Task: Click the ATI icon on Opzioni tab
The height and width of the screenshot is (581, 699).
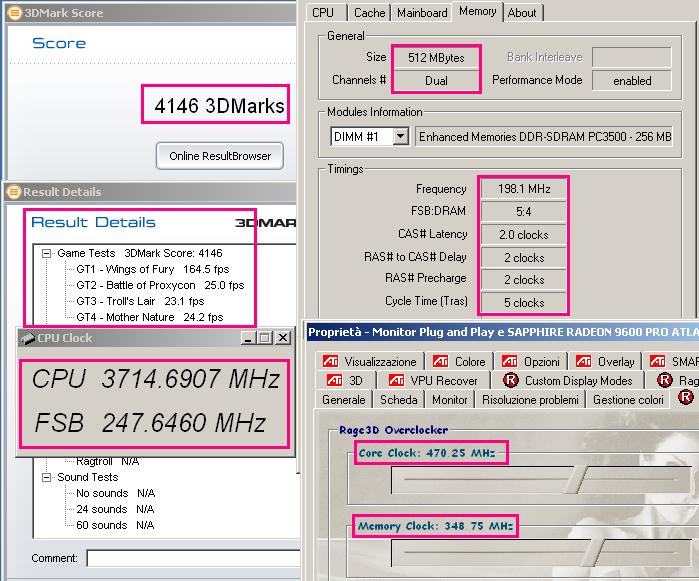Action: pos(510,361)
